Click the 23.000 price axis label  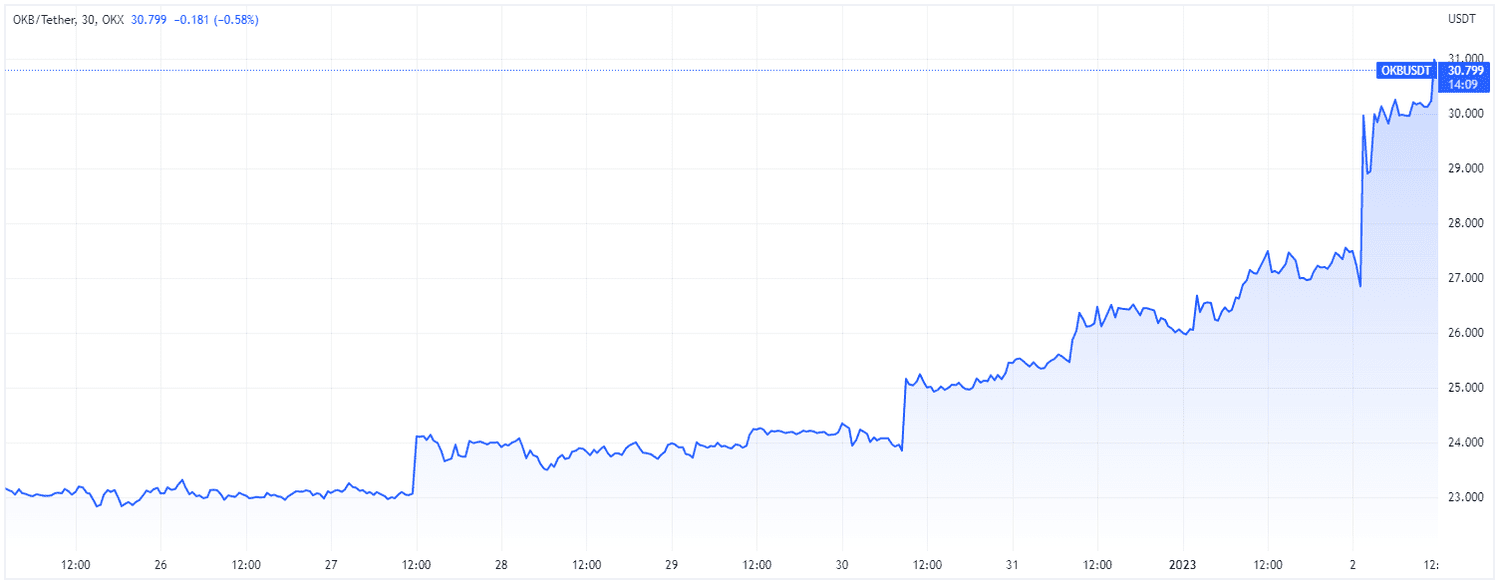point(1465,497)
